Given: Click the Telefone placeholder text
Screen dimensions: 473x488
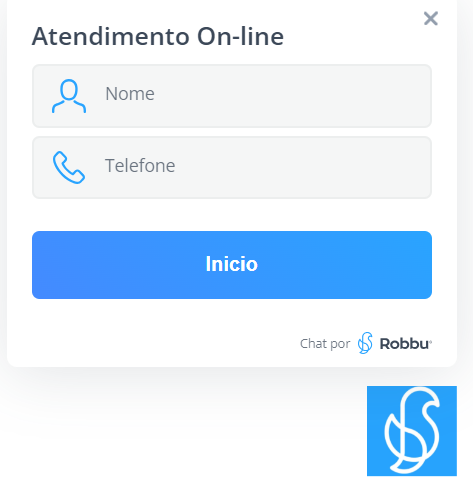Looking at the screenshot, I should pos(140,166).
